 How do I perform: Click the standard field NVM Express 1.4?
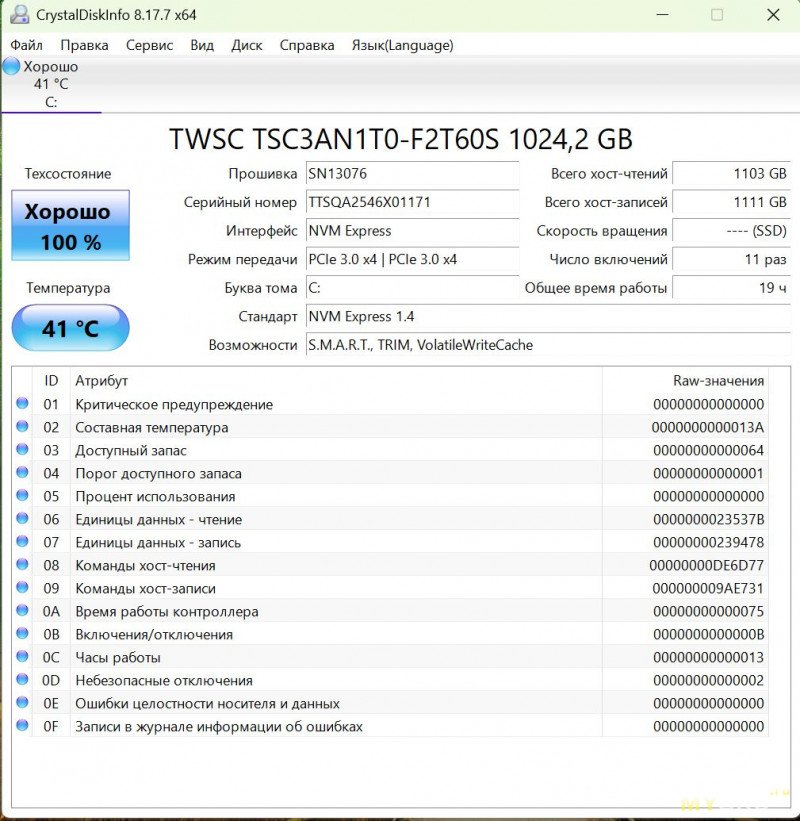click(548, 316)
